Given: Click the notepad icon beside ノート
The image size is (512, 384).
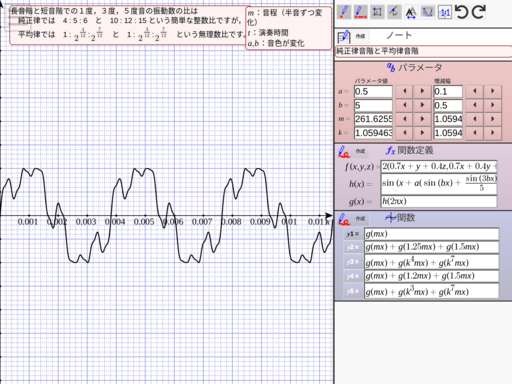Looking at the screenshot, I should click(344, 36).
